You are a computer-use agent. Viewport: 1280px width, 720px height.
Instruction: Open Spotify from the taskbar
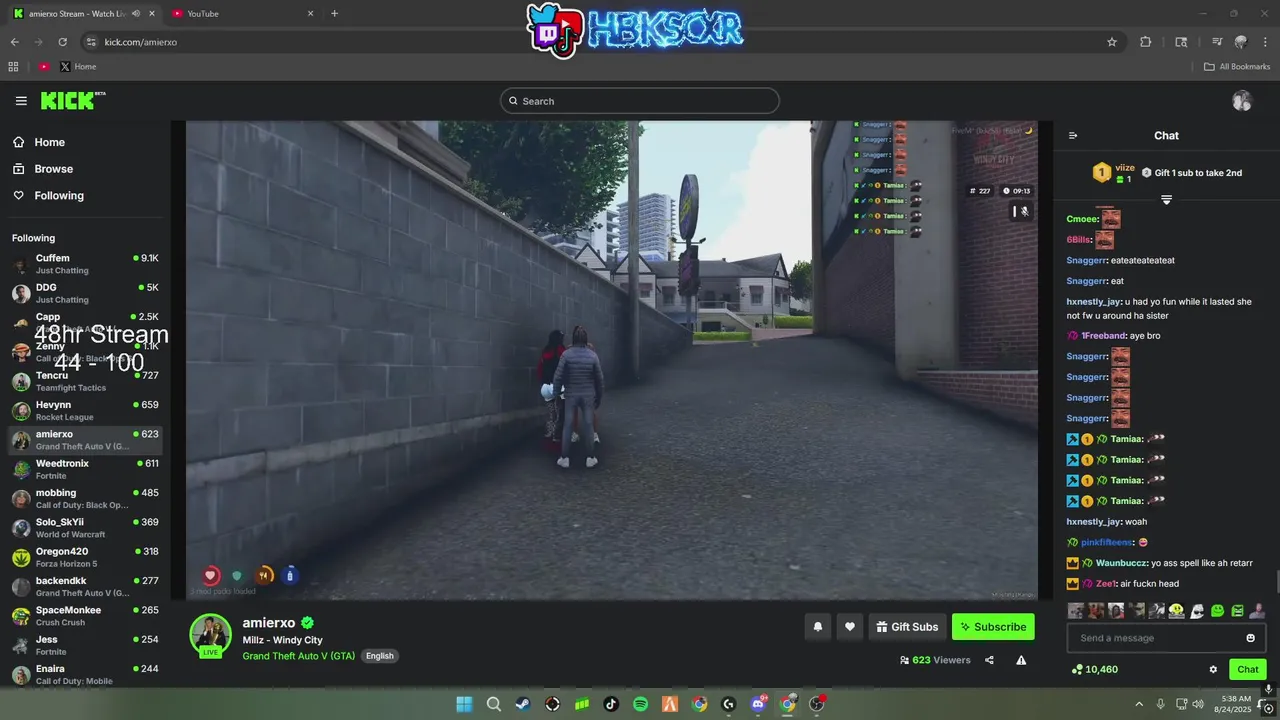pyautogui.click(x=641, y=704)
